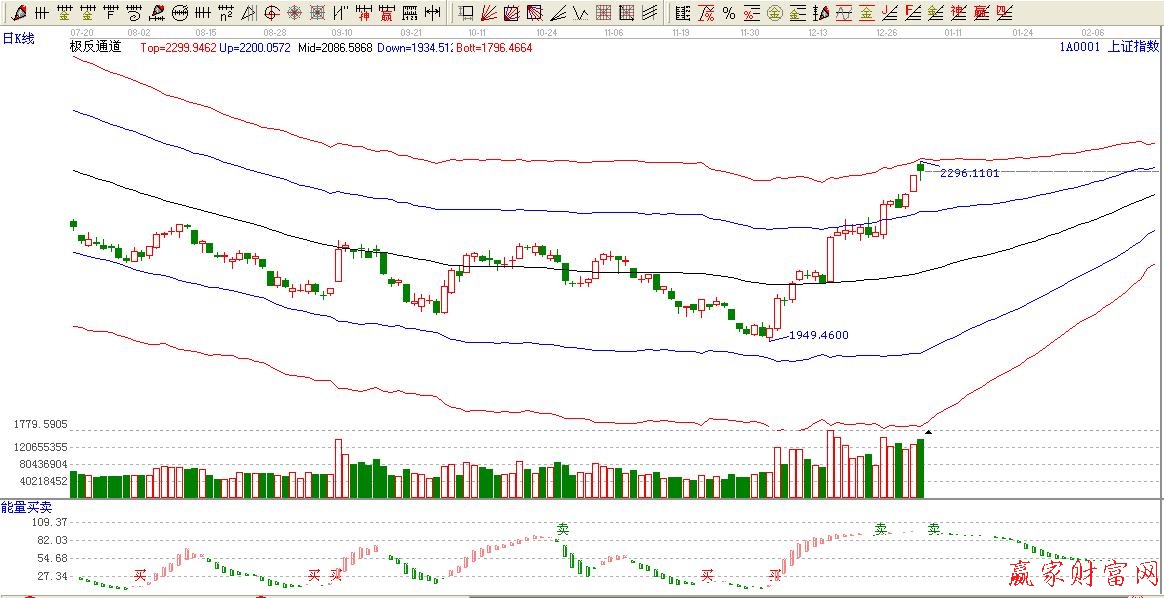Click the red 神 character toolbar icon

(x=362, y=13)
